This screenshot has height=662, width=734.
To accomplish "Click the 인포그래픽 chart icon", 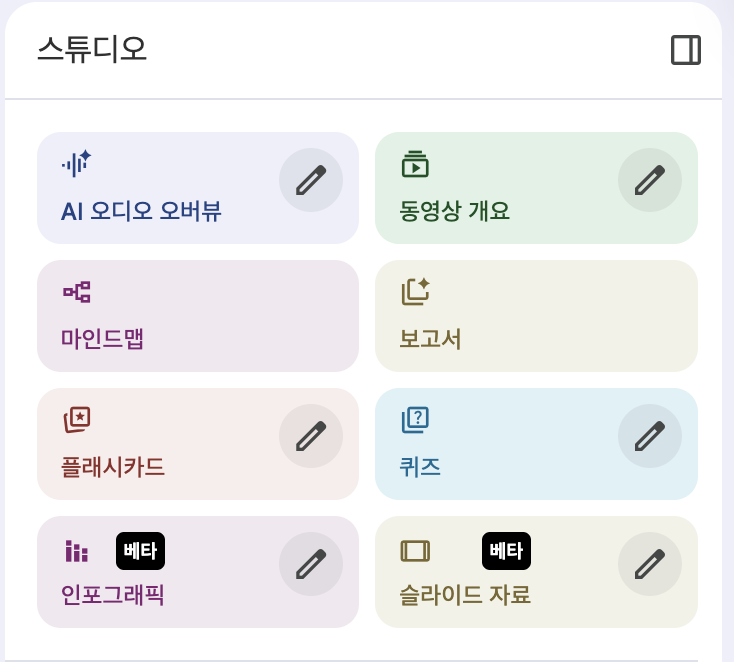I will 76,551.
